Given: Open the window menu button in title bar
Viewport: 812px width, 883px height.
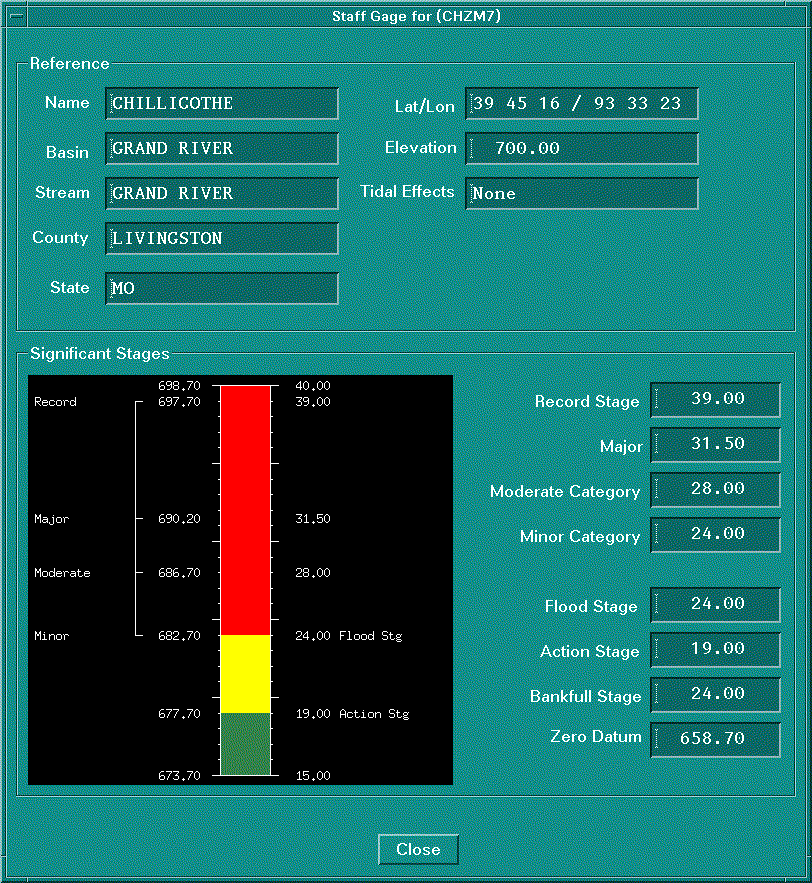Looking at the screenshot, I should [17, 16].
